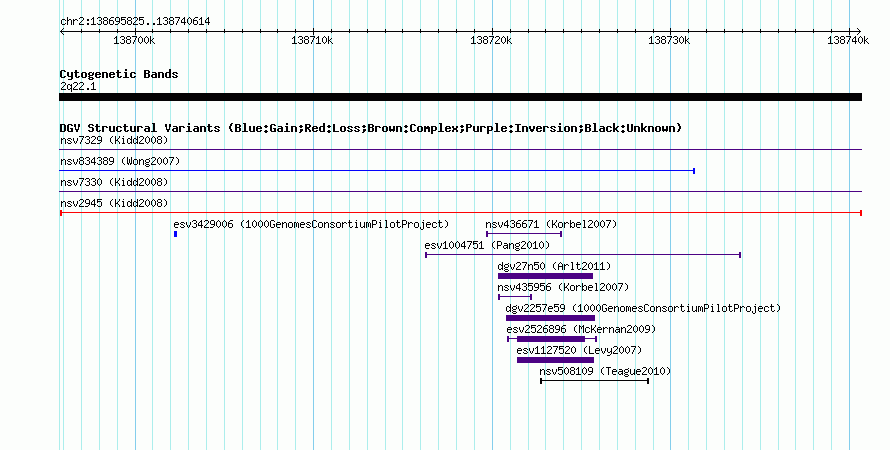890x450 pixels.
Task: Click the dgv27n50 (Arlt2011) label
Action: point(554,266)
